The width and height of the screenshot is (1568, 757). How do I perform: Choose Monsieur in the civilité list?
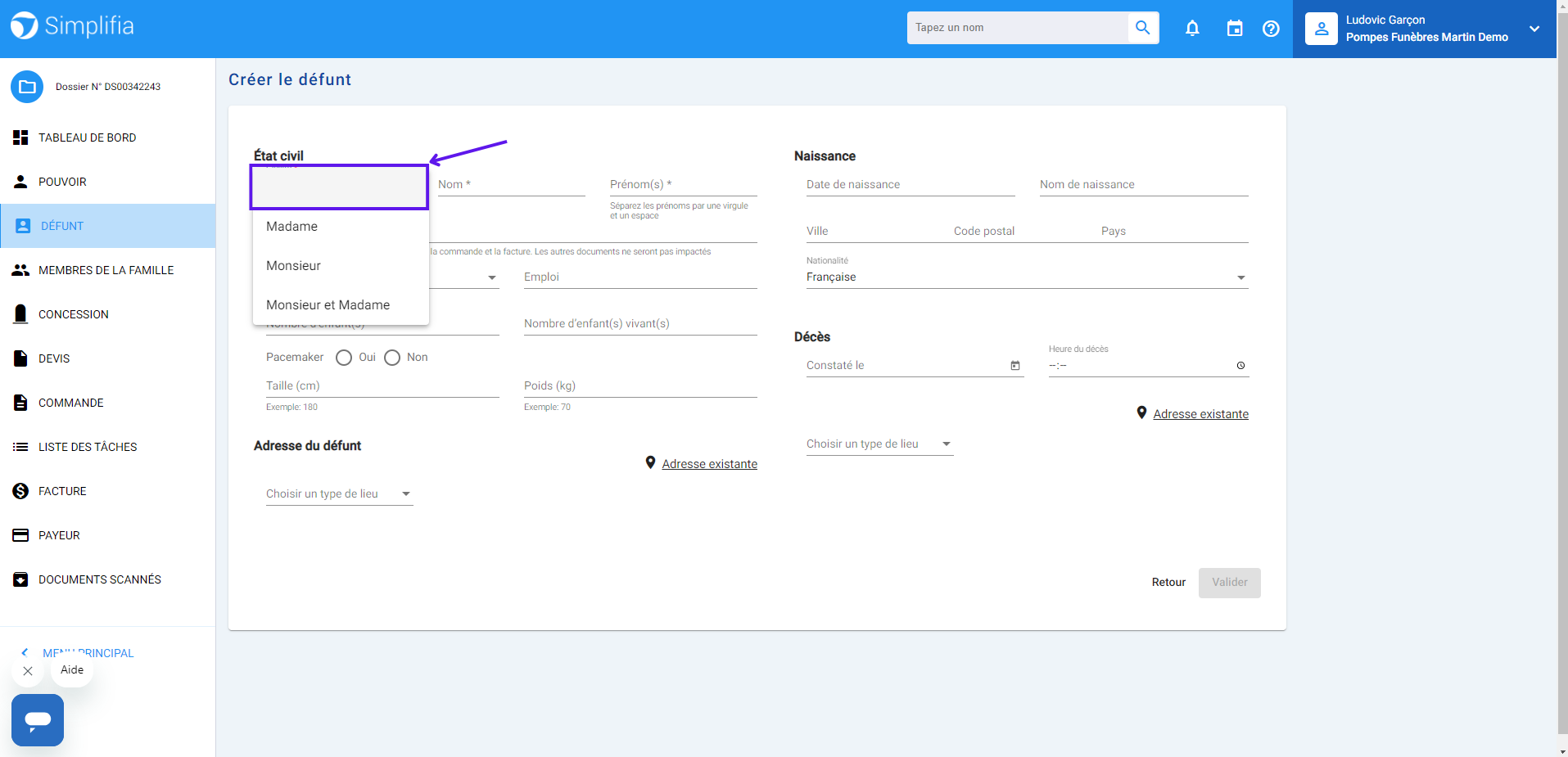tap(341, 266)
